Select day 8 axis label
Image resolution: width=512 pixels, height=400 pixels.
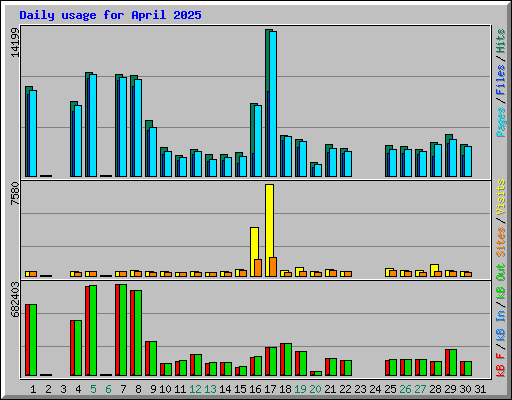tap(138, 389)
